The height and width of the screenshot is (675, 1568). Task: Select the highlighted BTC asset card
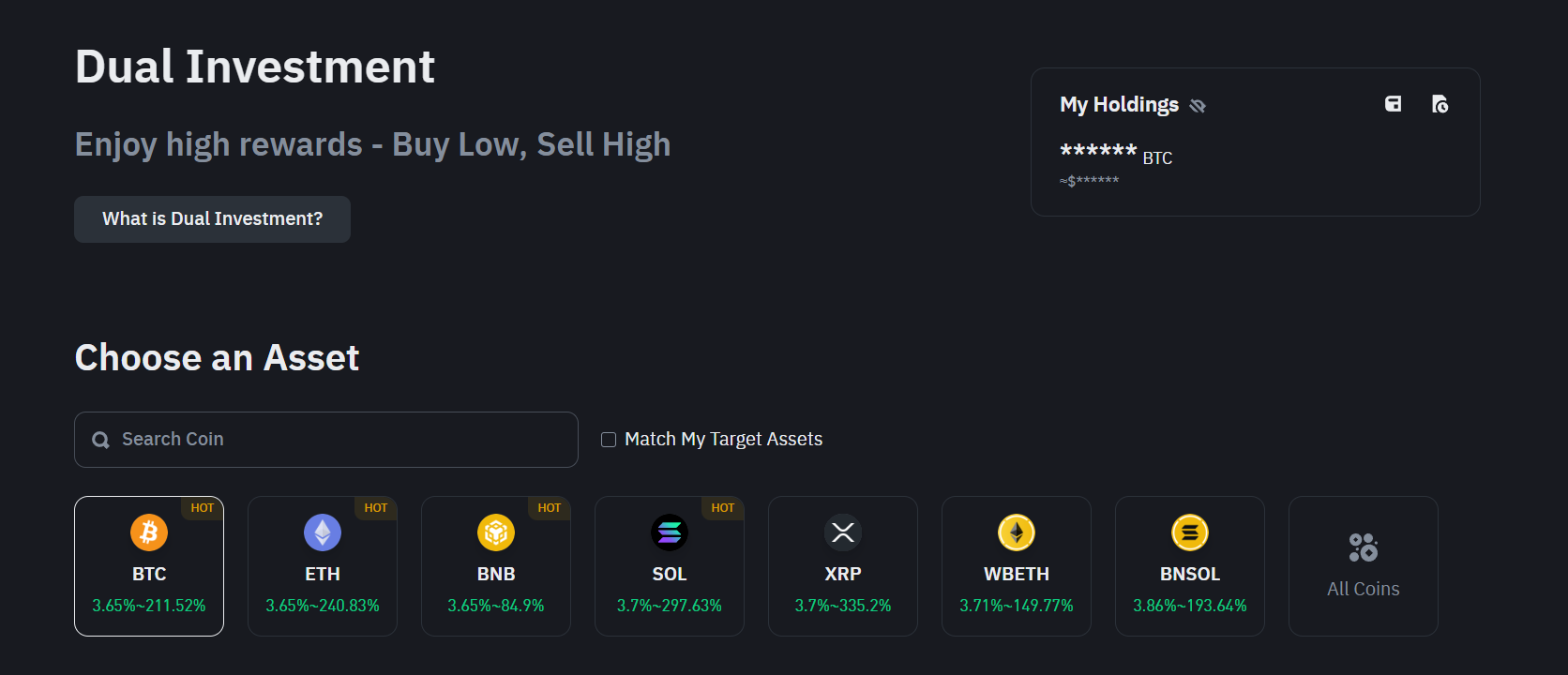(x=149, y=566)
